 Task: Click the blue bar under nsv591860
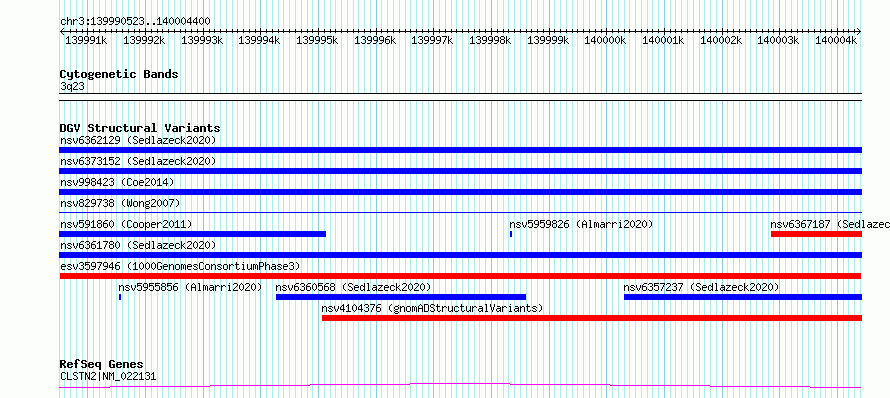[x=192, y=234]
